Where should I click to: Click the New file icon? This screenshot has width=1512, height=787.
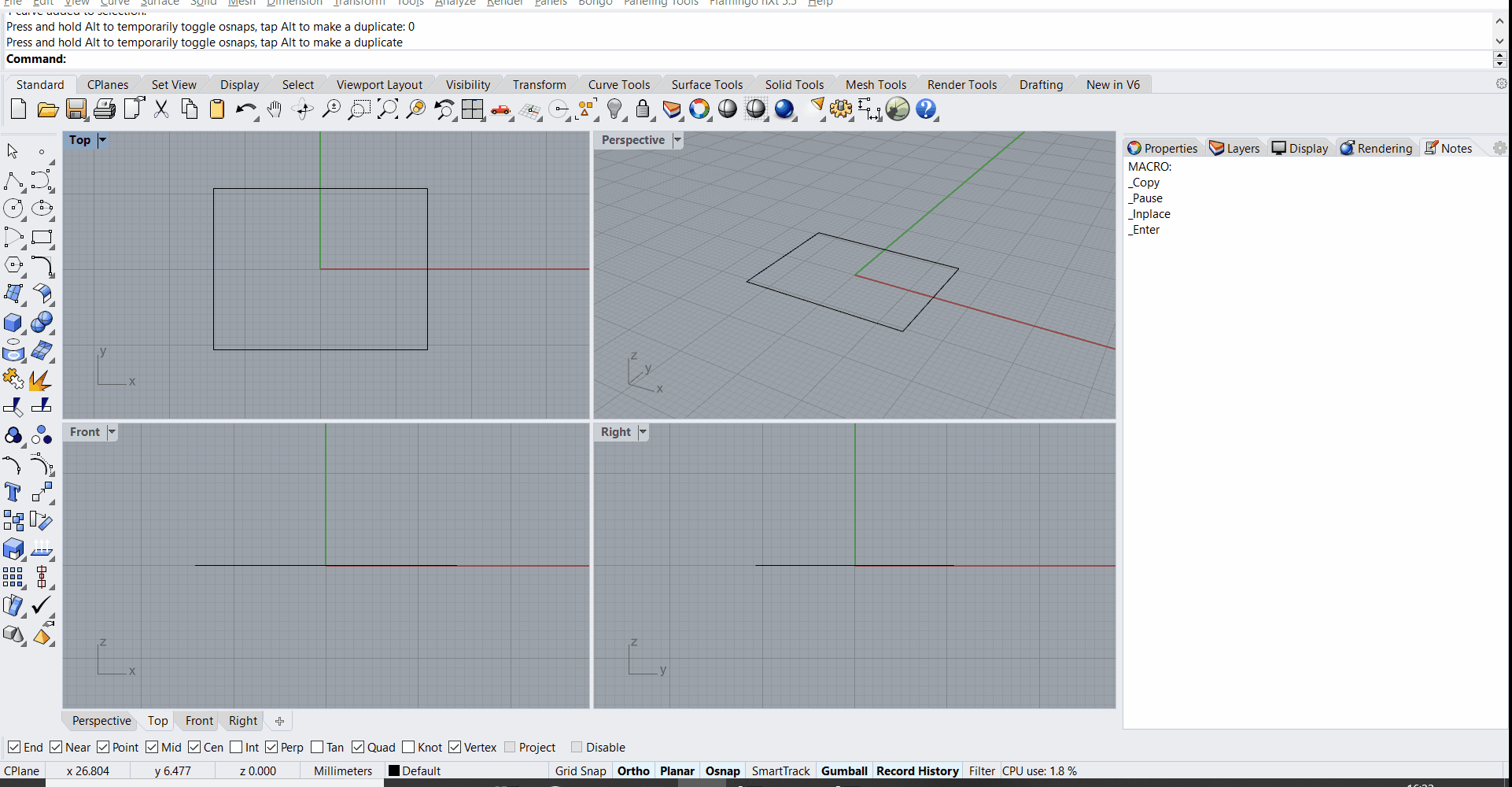click(x=18, y=109)
